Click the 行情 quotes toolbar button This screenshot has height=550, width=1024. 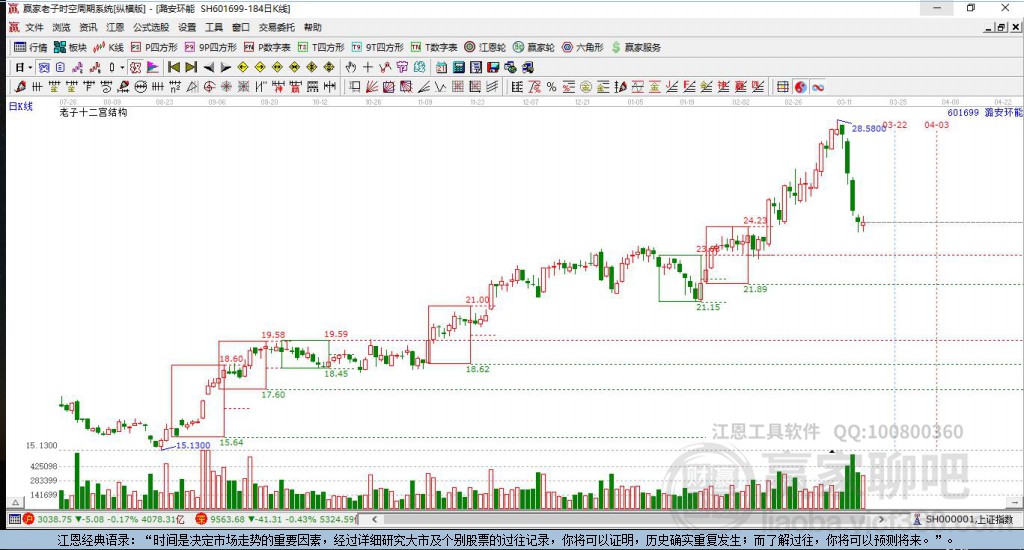(x=31, y=47)
